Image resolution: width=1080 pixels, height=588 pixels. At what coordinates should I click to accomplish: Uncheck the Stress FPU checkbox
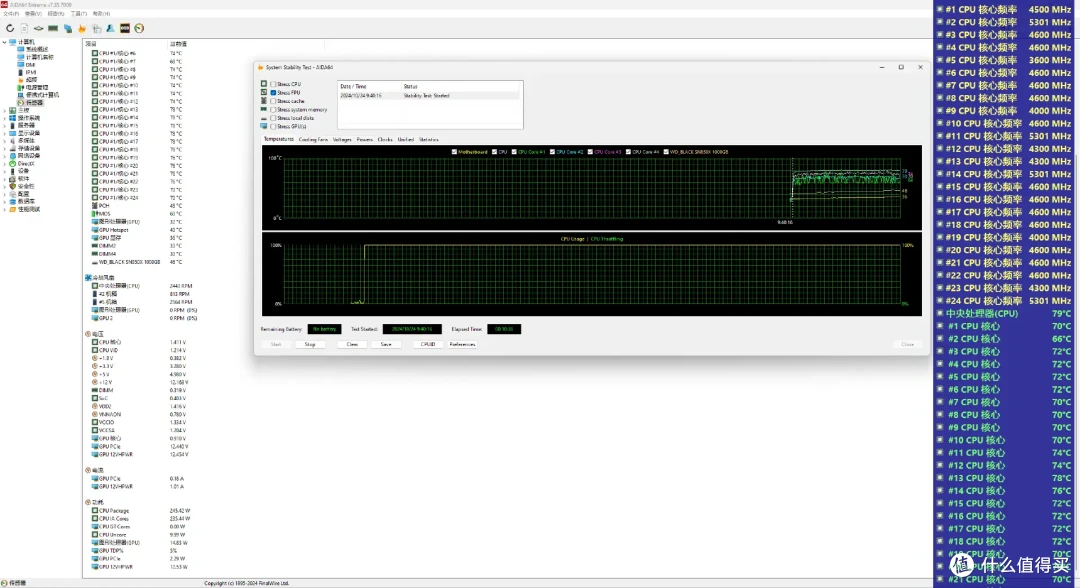pos(273,92)
